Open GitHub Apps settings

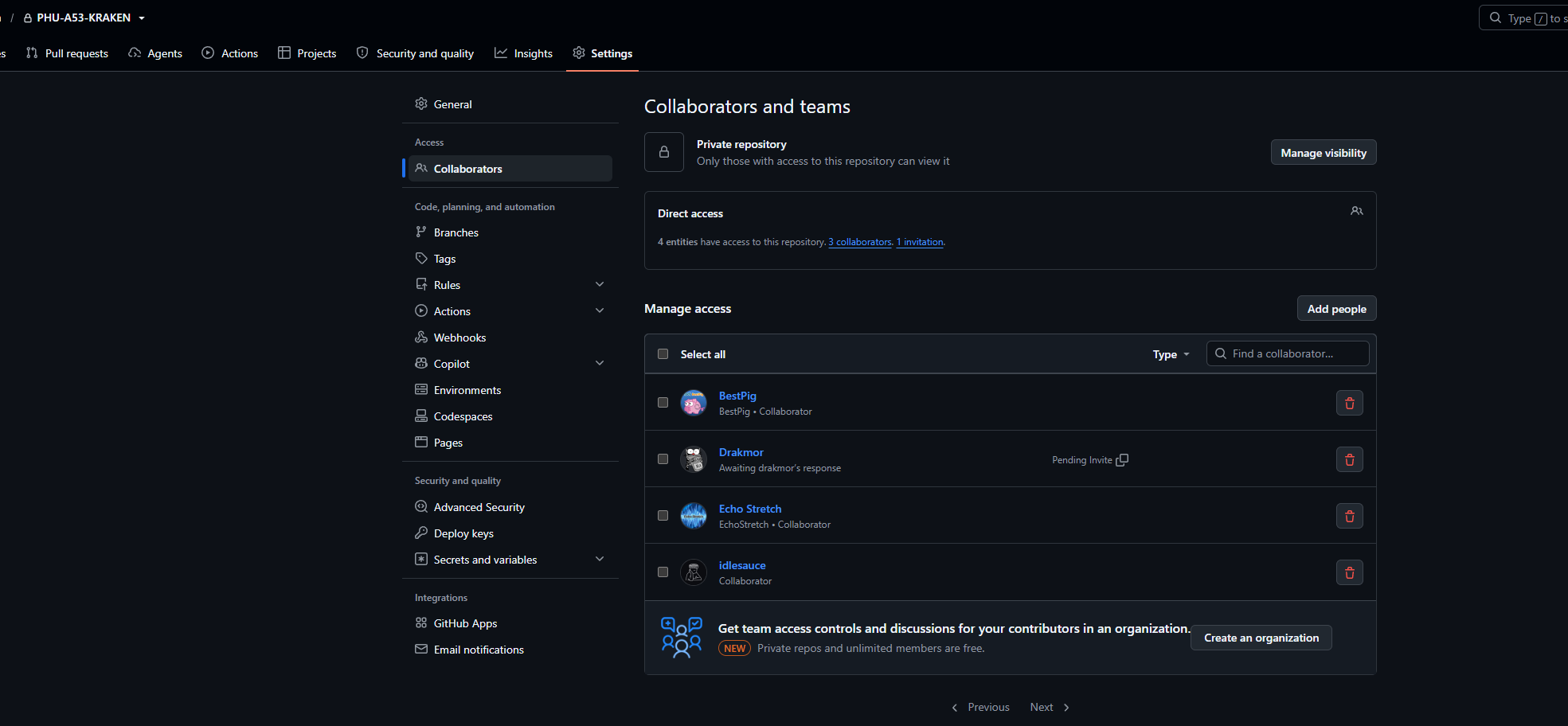tap(510, 623)
